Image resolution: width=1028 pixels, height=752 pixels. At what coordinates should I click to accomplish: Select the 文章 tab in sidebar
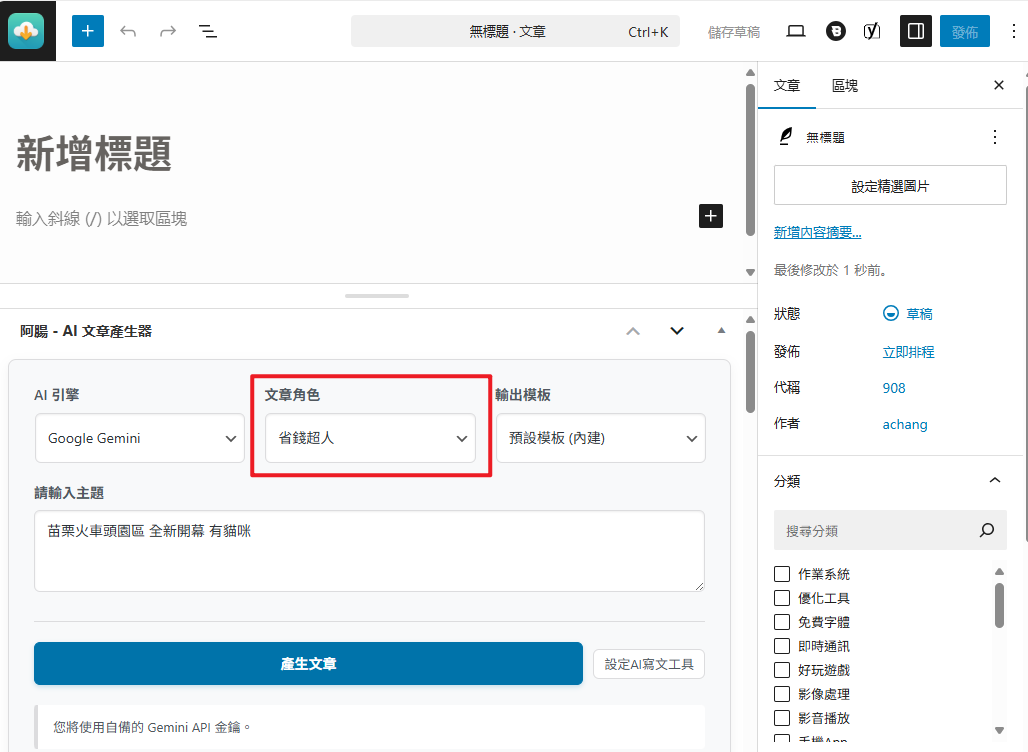787,86
